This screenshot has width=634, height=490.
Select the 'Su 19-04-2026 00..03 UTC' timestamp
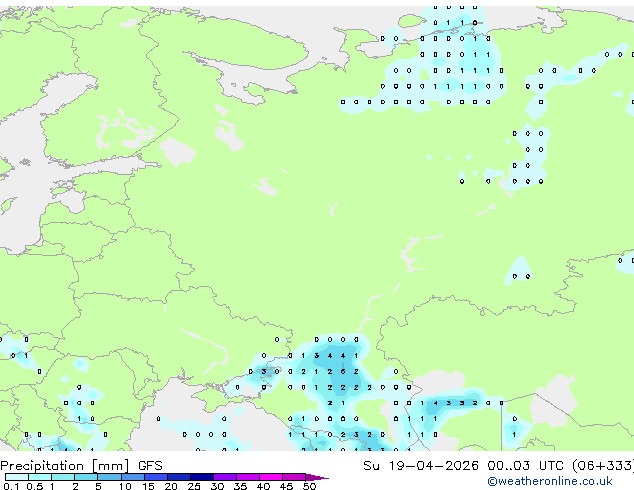pos(463,466)
